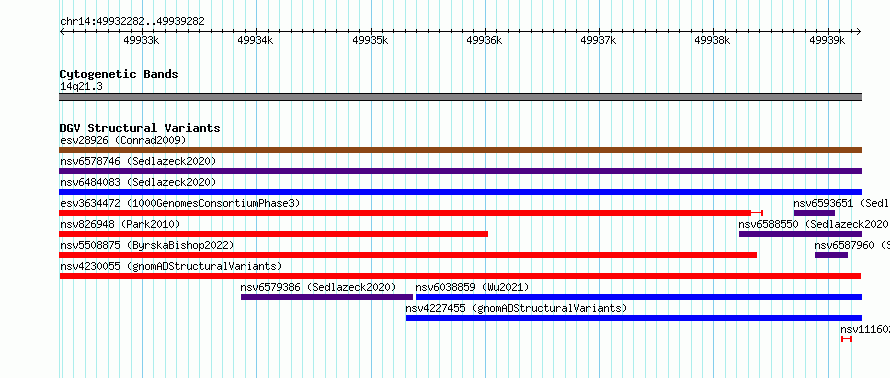Click the purple nsv6587960 variant bar

click(x=832, y=255)
